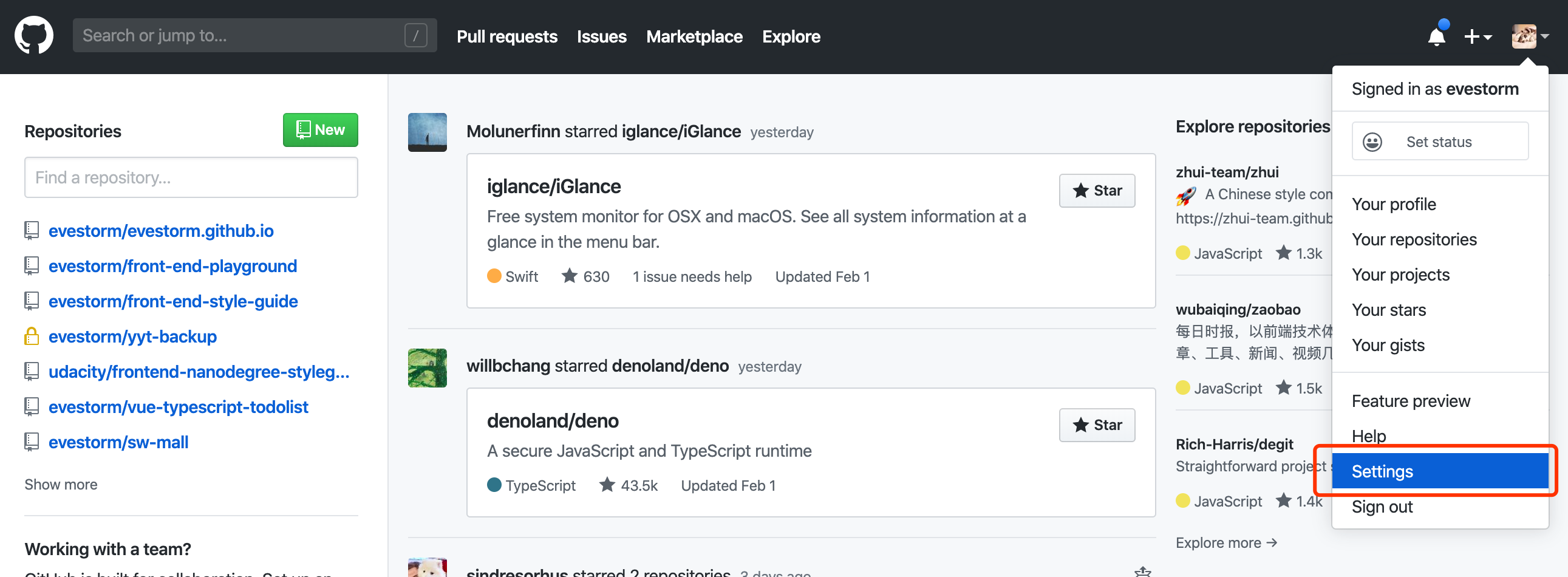Click Molunerfinn username in feed

(x=513, y=131)
